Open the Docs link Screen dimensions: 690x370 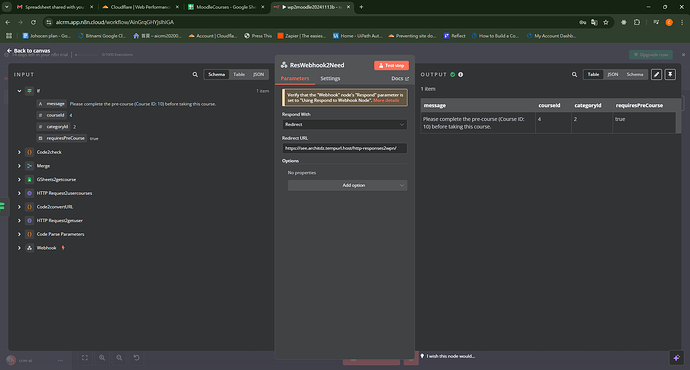pyautogui.click(x=400, y=78)
